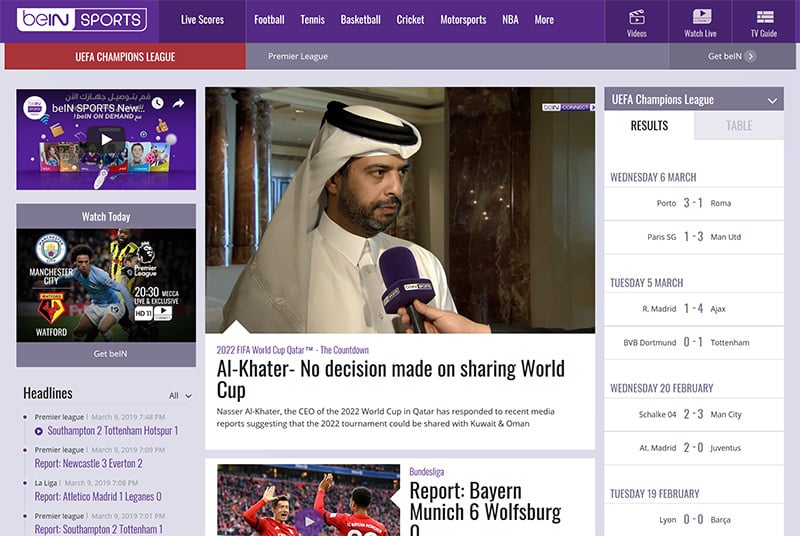The image size is (800, 536).
Task: Click Get beIN button under Watch Today
Action: [106, 354]
